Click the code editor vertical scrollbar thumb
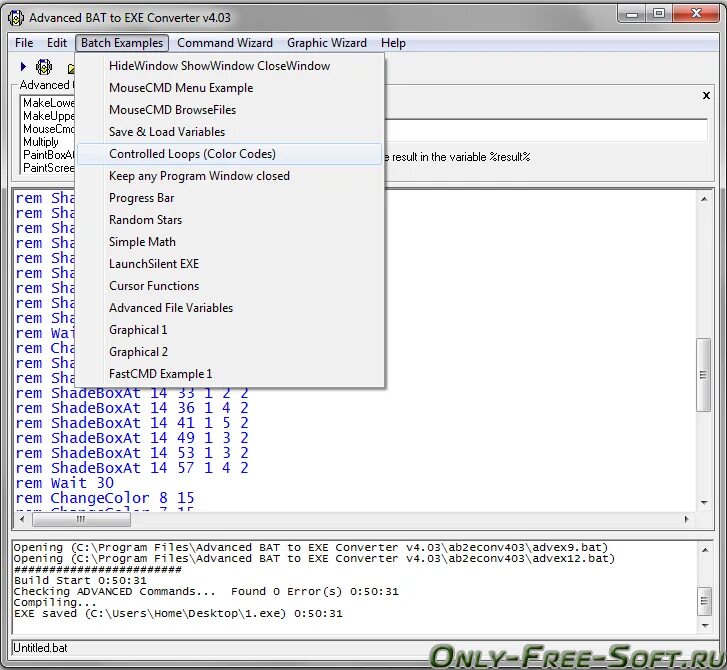Viewport: 727px width, 670px height. point(704,375)
